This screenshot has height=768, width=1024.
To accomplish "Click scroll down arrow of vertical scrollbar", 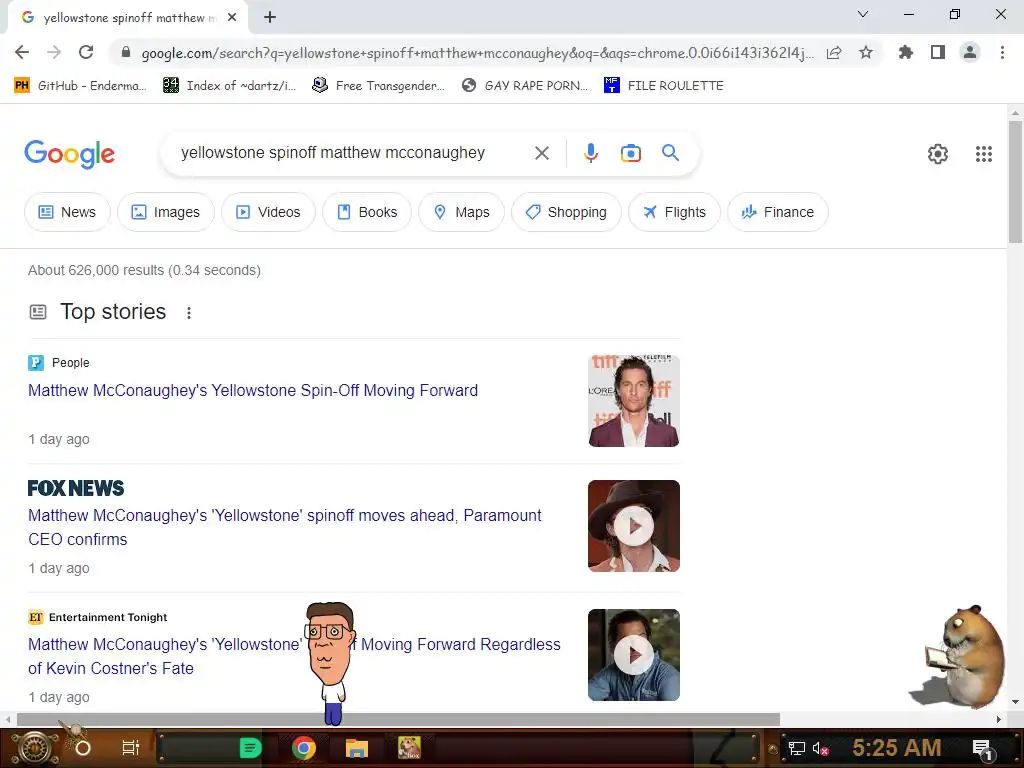I will (x=1015, y=702).
